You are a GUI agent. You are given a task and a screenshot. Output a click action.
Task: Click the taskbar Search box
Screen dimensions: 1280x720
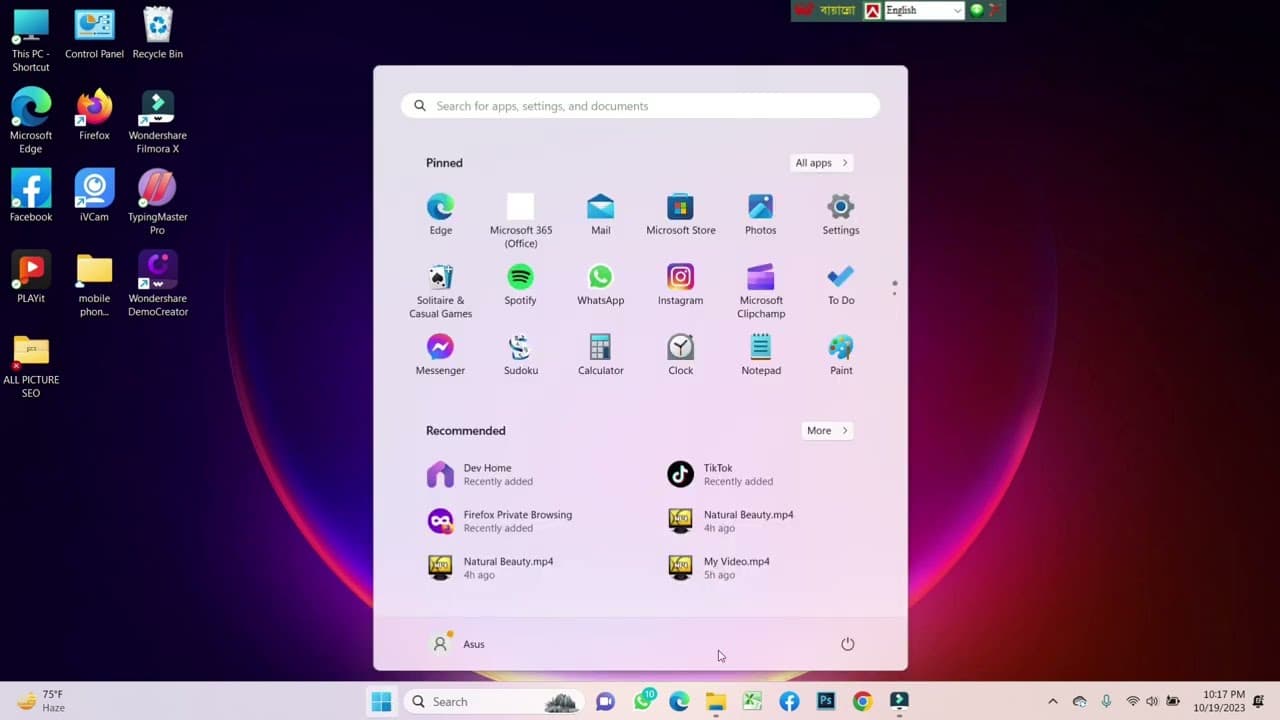[494, 702]
